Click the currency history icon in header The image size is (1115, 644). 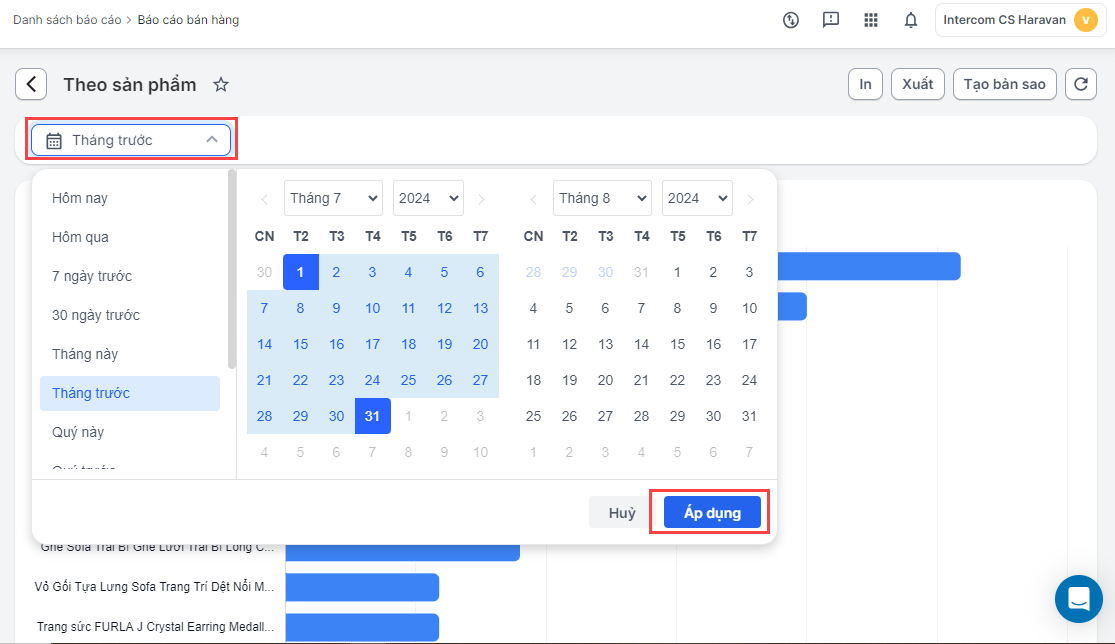[x=791, y=20]
